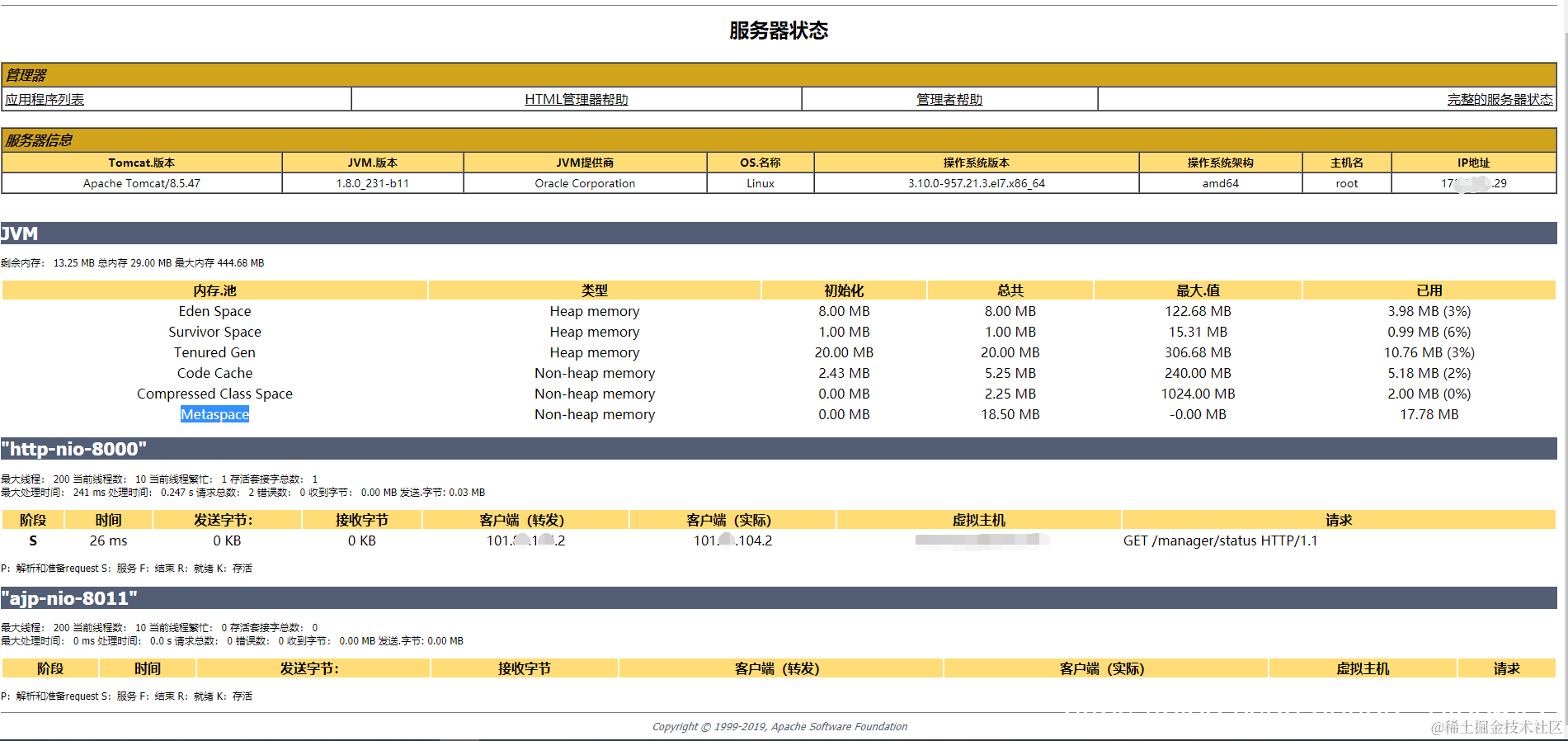The width and height of the screenshot is (1568, 741).
Task: Click the 剩余内存 13.25 MB summary line
Action: [x=133, y=263]
